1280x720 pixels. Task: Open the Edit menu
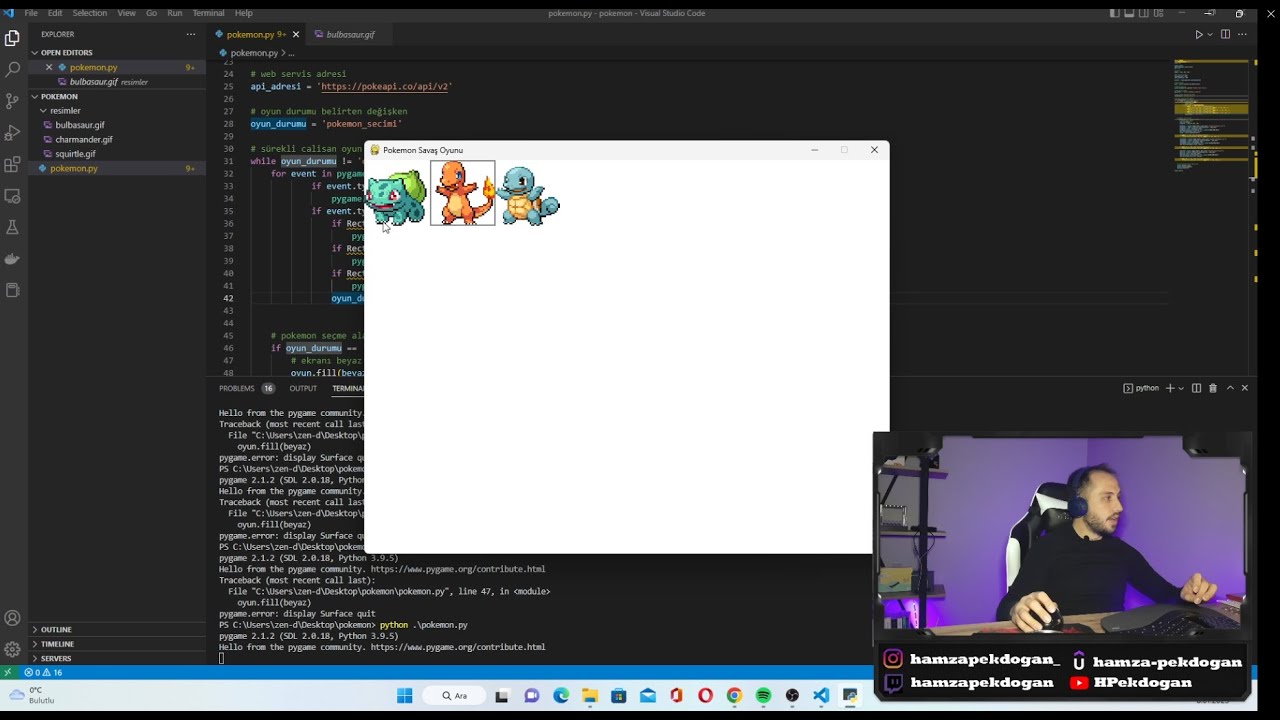coord(55,13)
